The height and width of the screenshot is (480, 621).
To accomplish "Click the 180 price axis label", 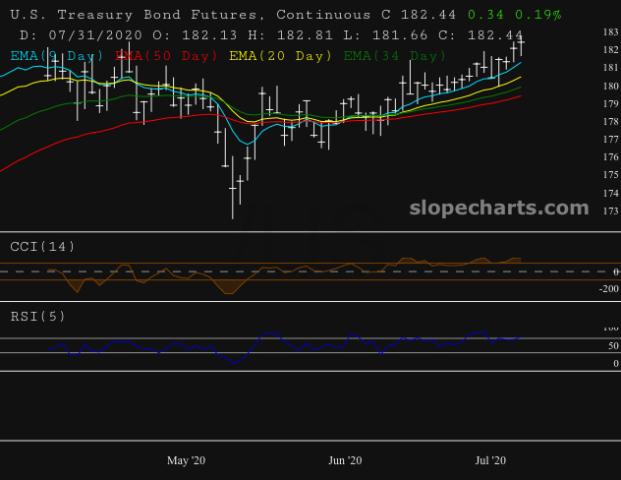I will tap(609, 86).
